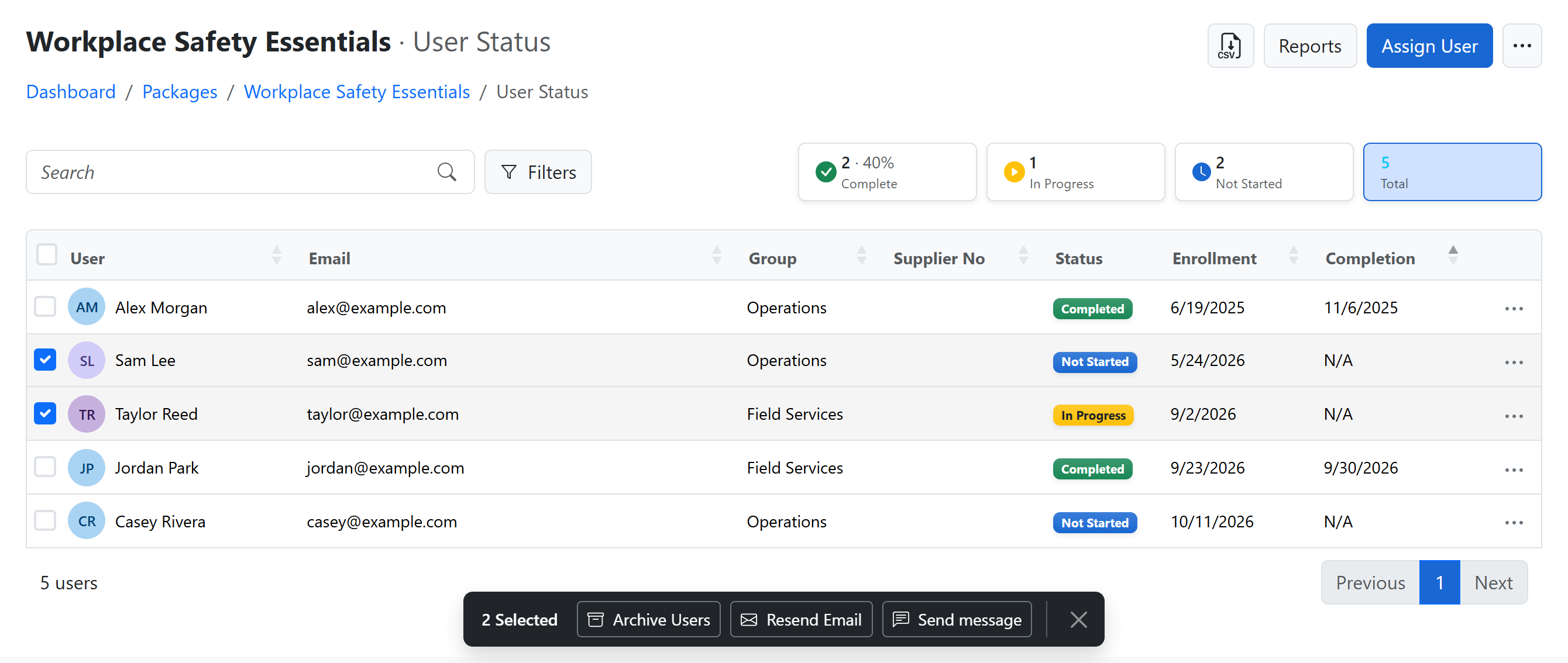Open Reports

tap(1310, 46)
